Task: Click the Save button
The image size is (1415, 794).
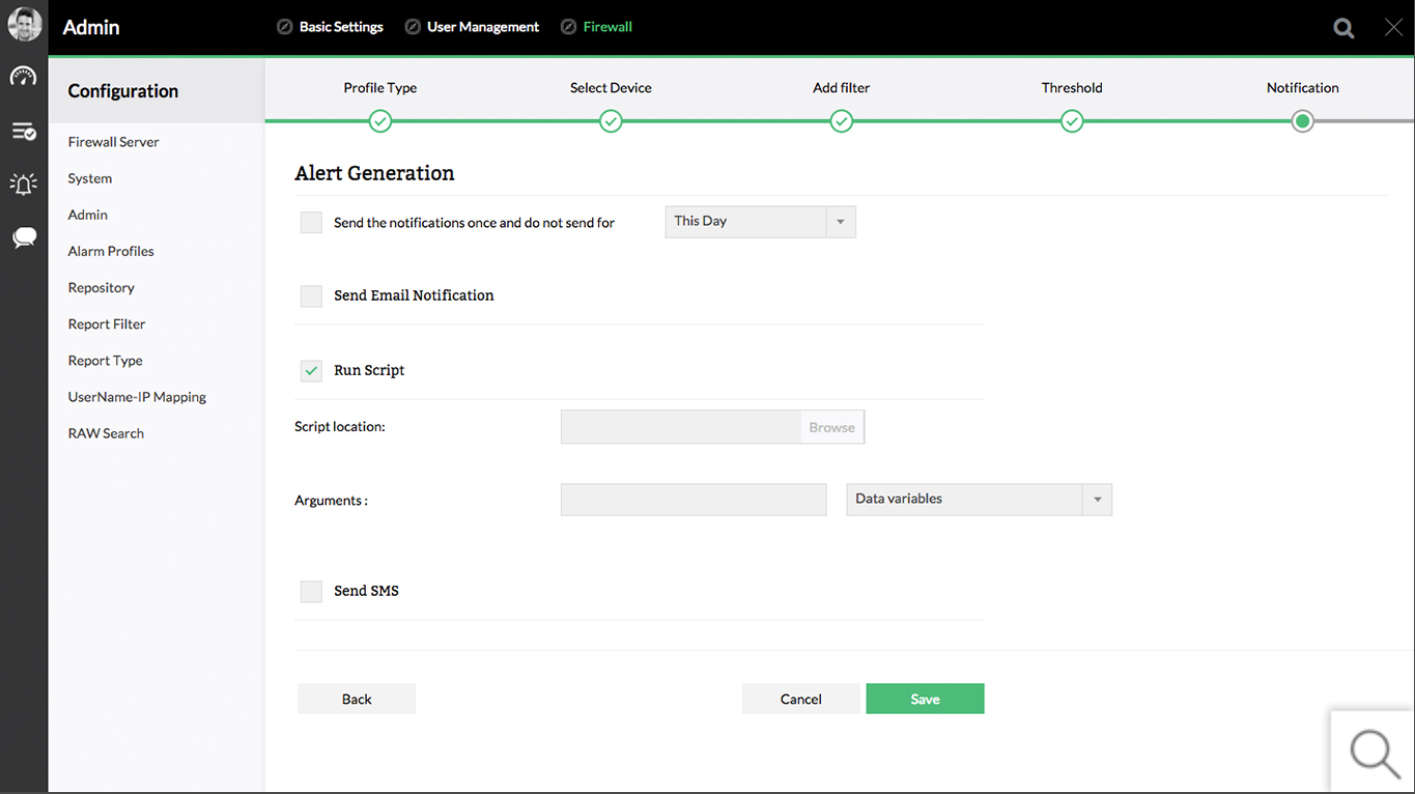Action: tap(924, 698)
